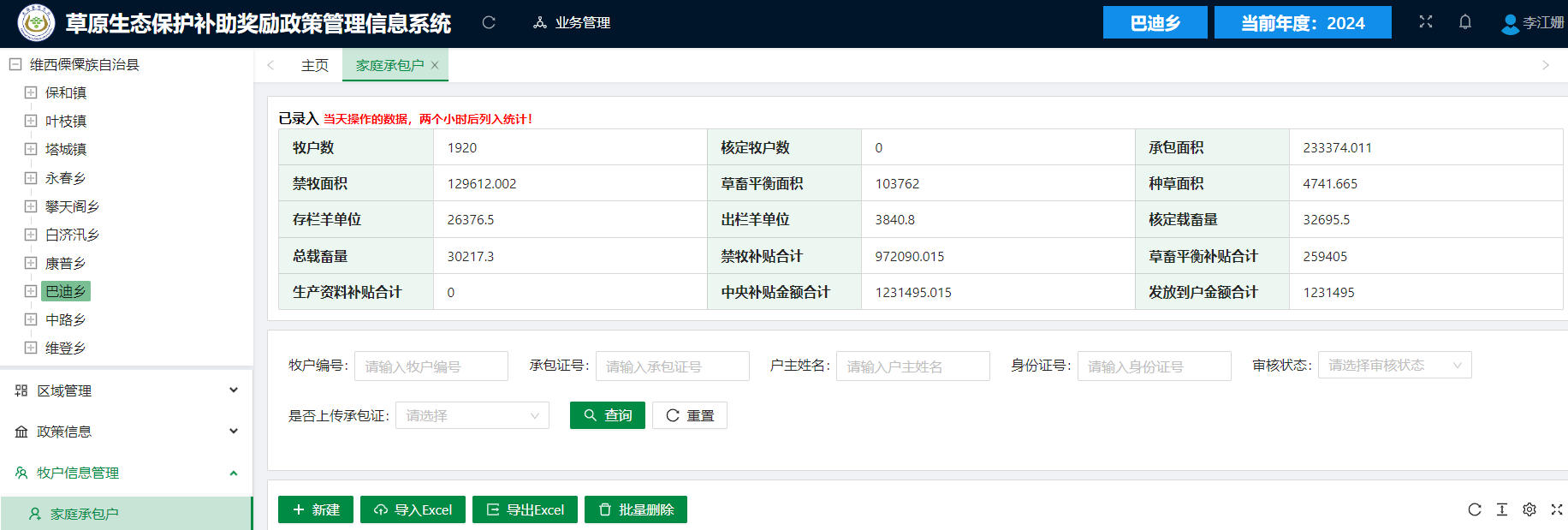Click the 导出Excel button
The height and width of the screenshot is (530, 1568).
(x=525, y=509)
